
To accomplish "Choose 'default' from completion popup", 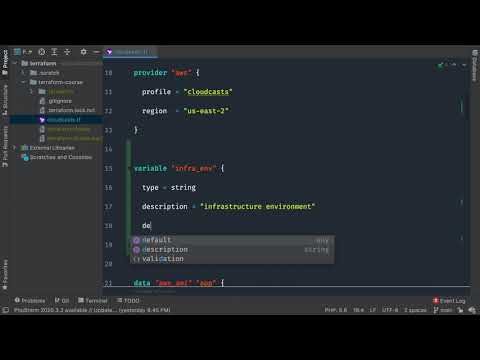I will (232, 240).
